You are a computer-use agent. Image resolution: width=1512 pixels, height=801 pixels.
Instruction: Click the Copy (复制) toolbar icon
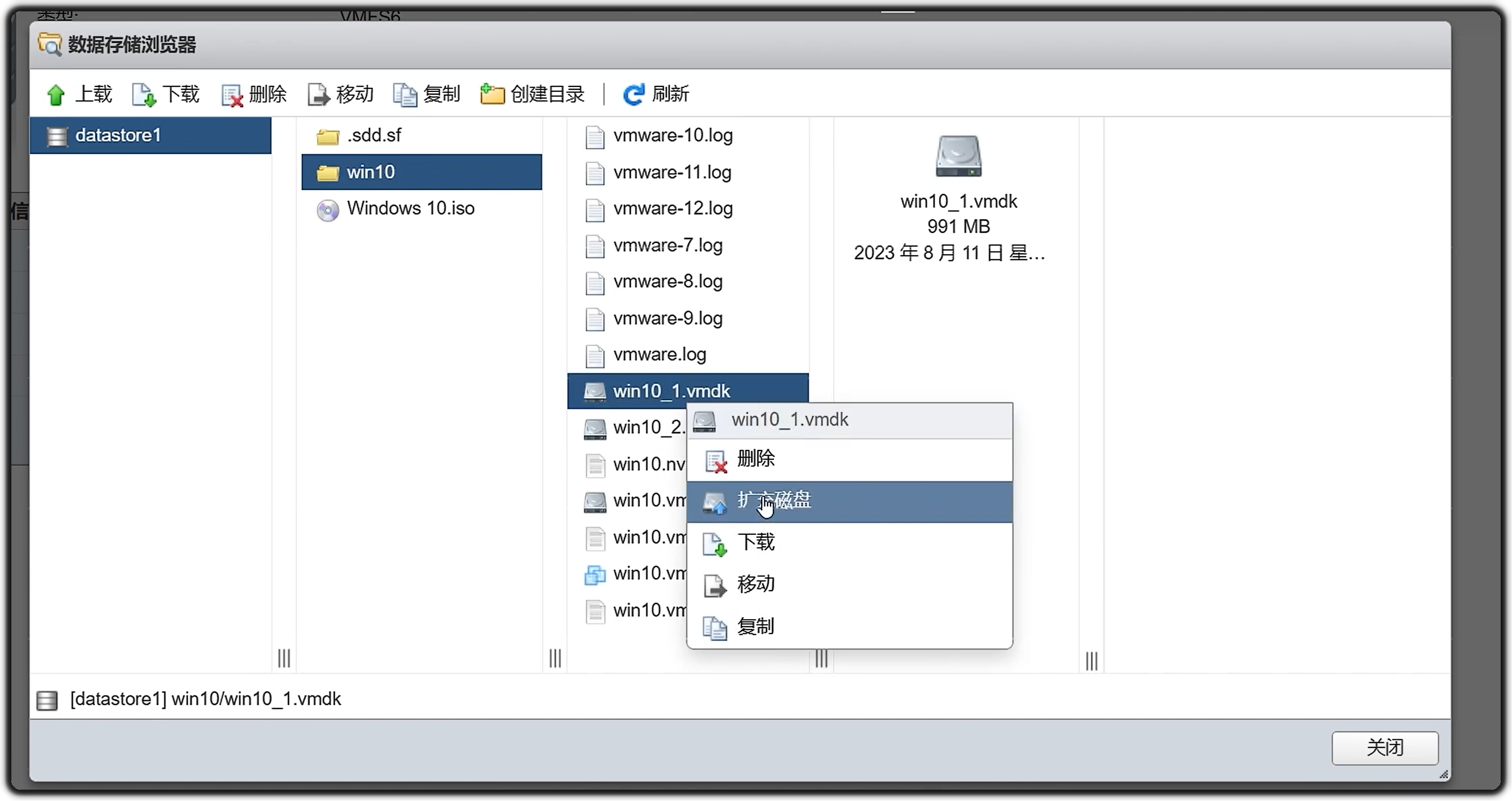(405, 95)
